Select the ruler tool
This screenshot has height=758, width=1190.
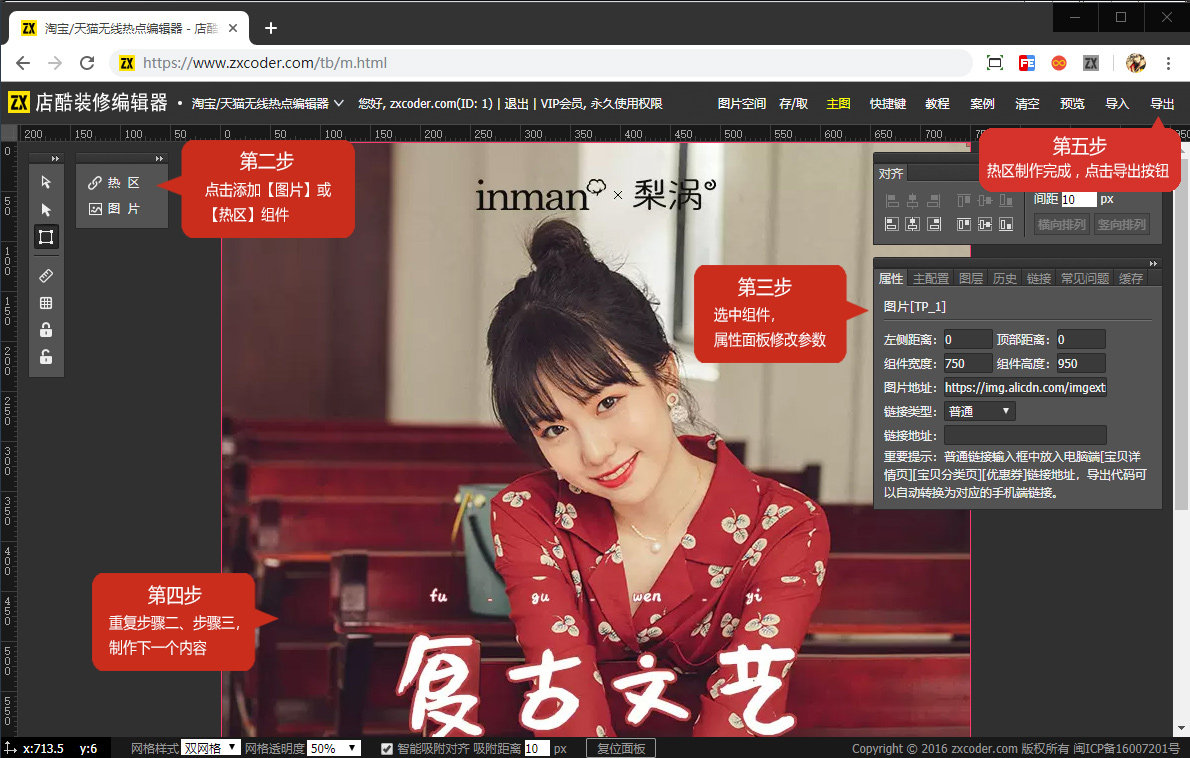(x=46, y=275)
